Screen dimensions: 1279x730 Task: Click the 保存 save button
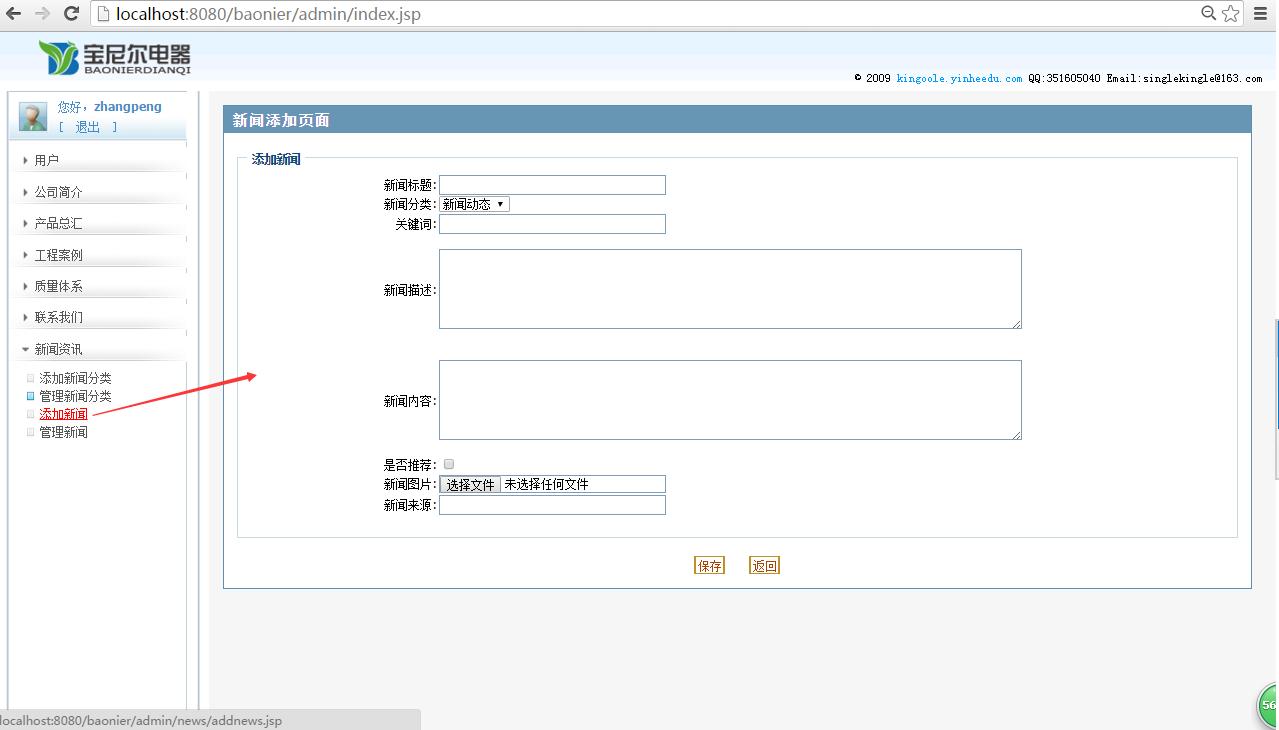pyautogui.click(x=709, y=565)
